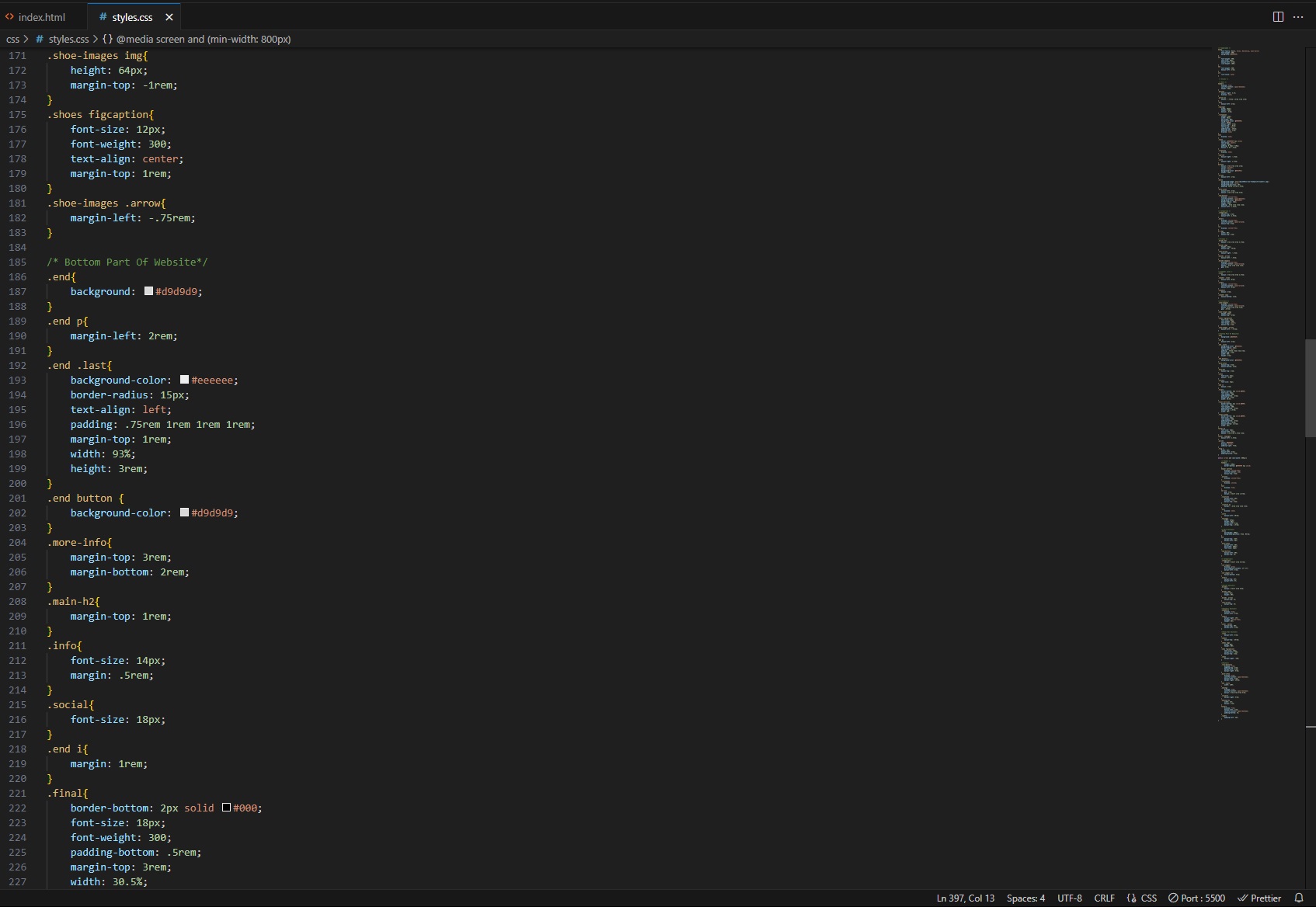Click the Prettier status bar item

tap(1259, 898)
